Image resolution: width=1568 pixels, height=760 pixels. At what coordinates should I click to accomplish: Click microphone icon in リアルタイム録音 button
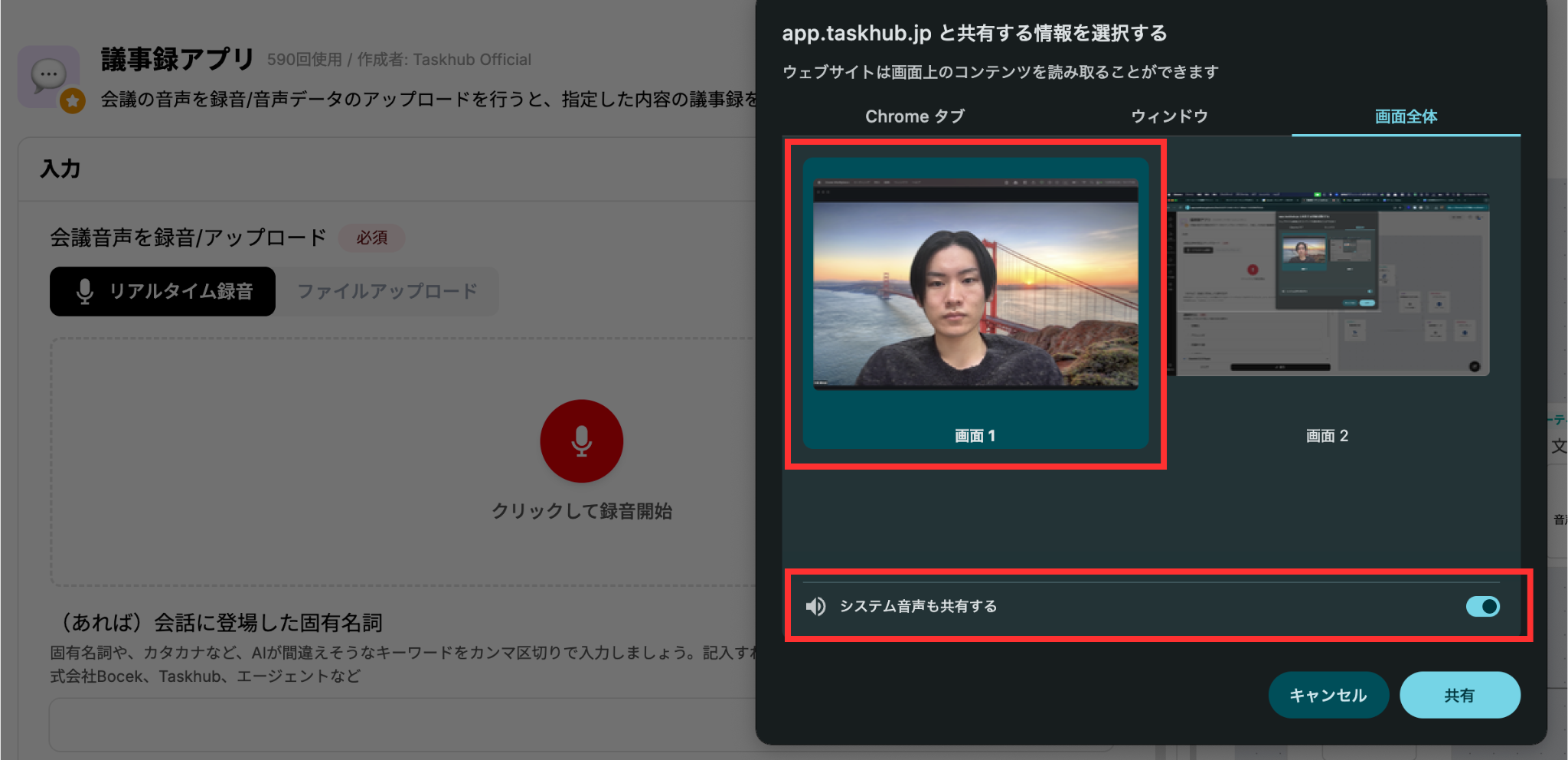[85, 292]
